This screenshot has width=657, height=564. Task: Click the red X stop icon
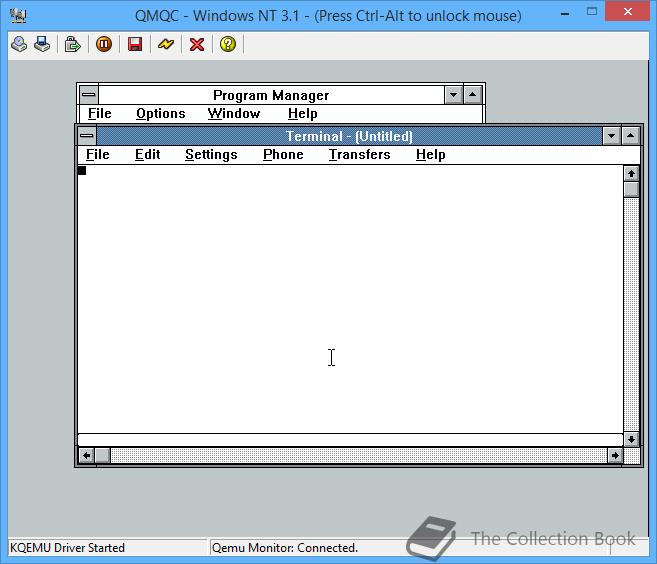coord(197,44)
